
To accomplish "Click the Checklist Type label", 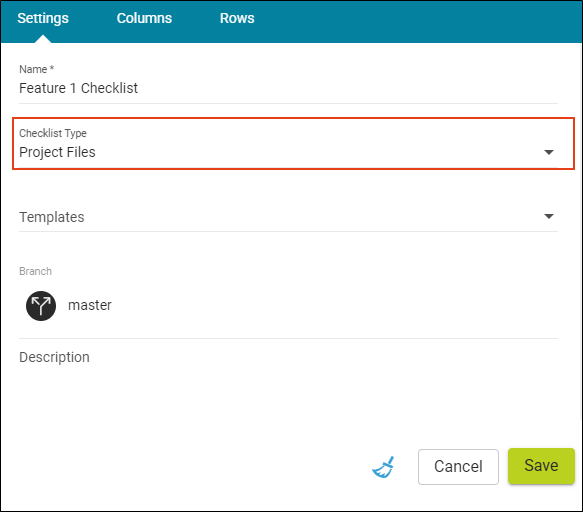I will (x=53, y=133).
